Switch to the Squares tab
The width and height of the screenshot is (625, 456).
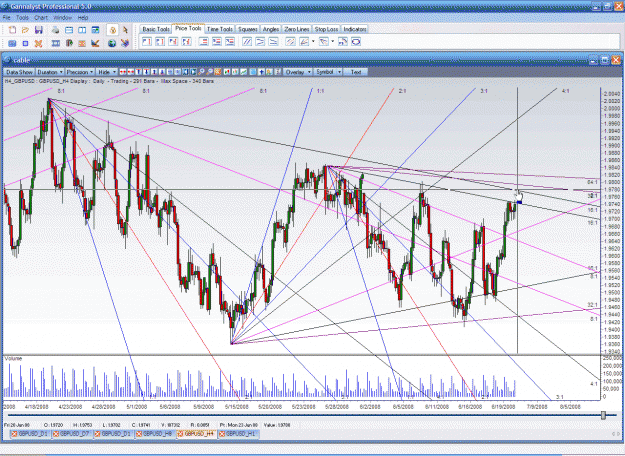click(x=248, y=29)
